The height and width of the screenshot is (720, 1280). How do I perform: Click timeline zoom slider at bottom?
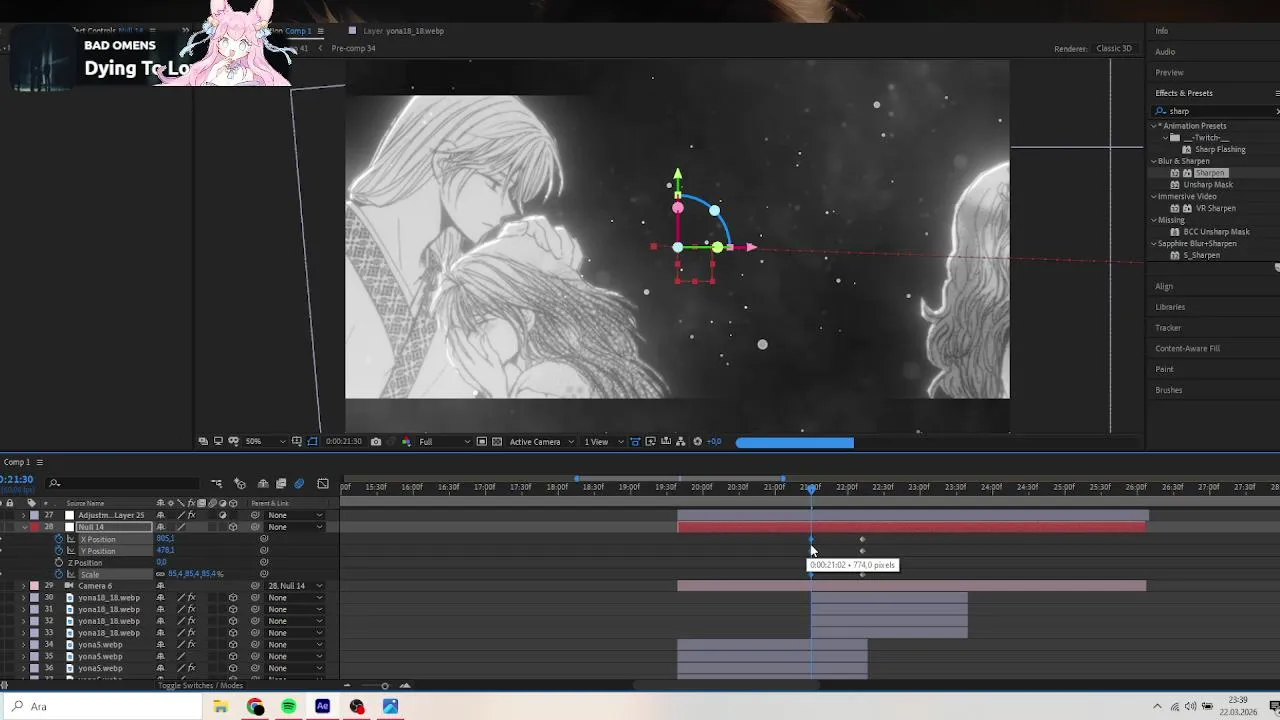tap(385, 686)
